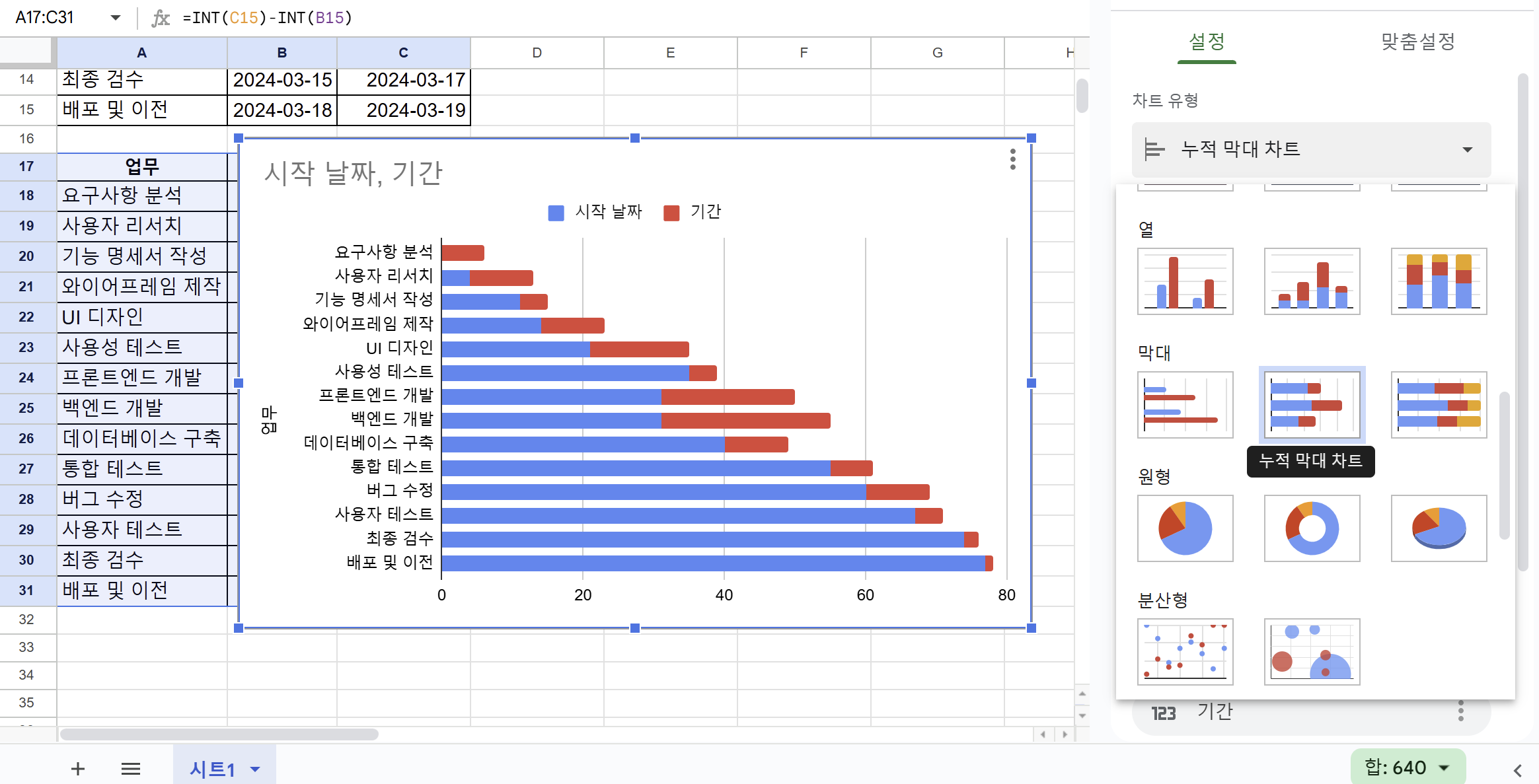
Task: Click the 시작 날짜 legend blue swatch
Action: tap(556, 213)
